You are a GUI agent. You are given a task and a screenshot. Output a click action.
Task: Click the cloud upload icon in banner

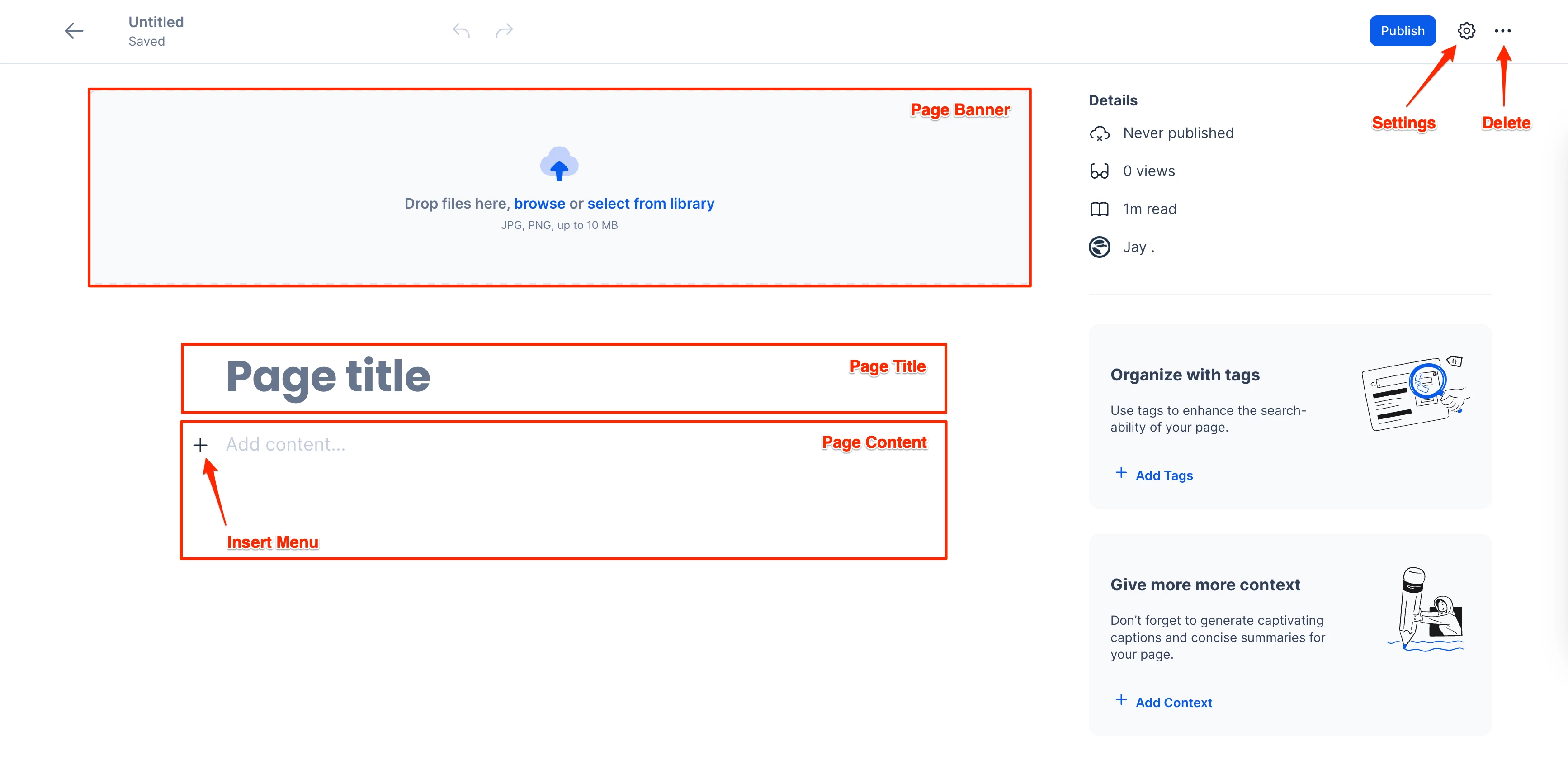[559, 164]
